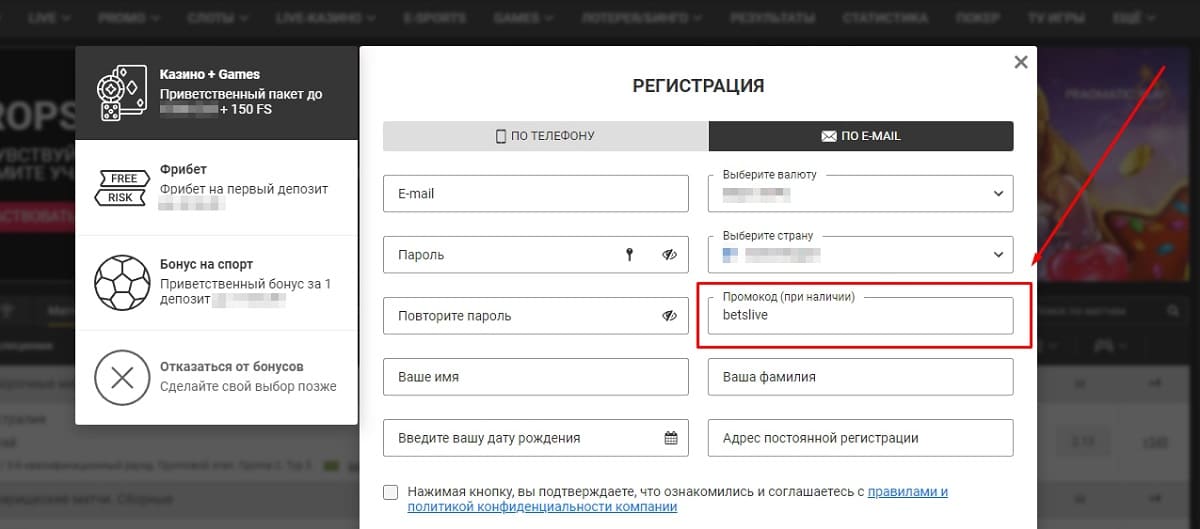
Task: Select the Бонус на спорт option
Action: (x=217, y=283)
